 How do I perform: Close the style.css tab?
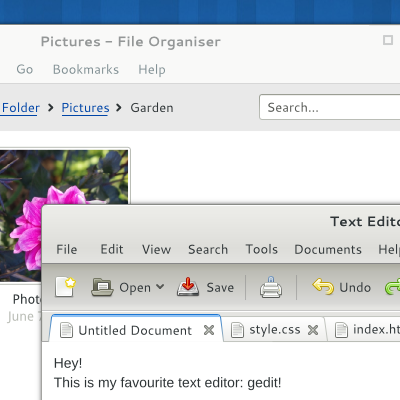[313, 330]
